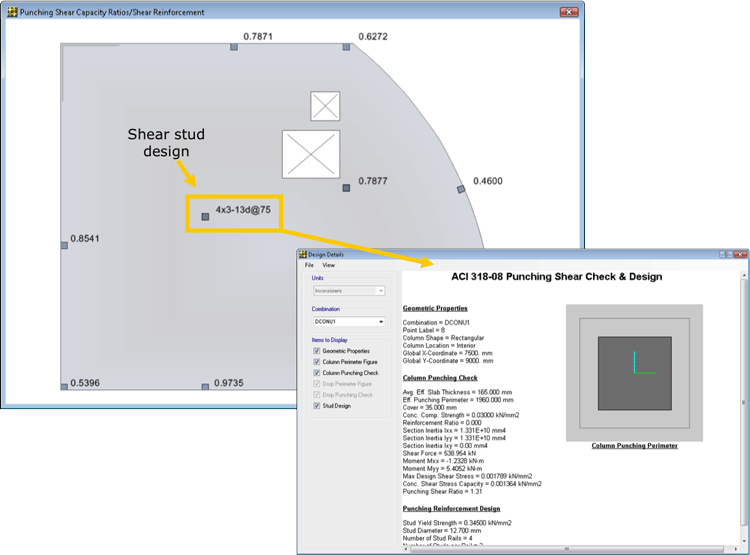
Task: Click the column point labeled 0.7877
Action: pos(346,188)
